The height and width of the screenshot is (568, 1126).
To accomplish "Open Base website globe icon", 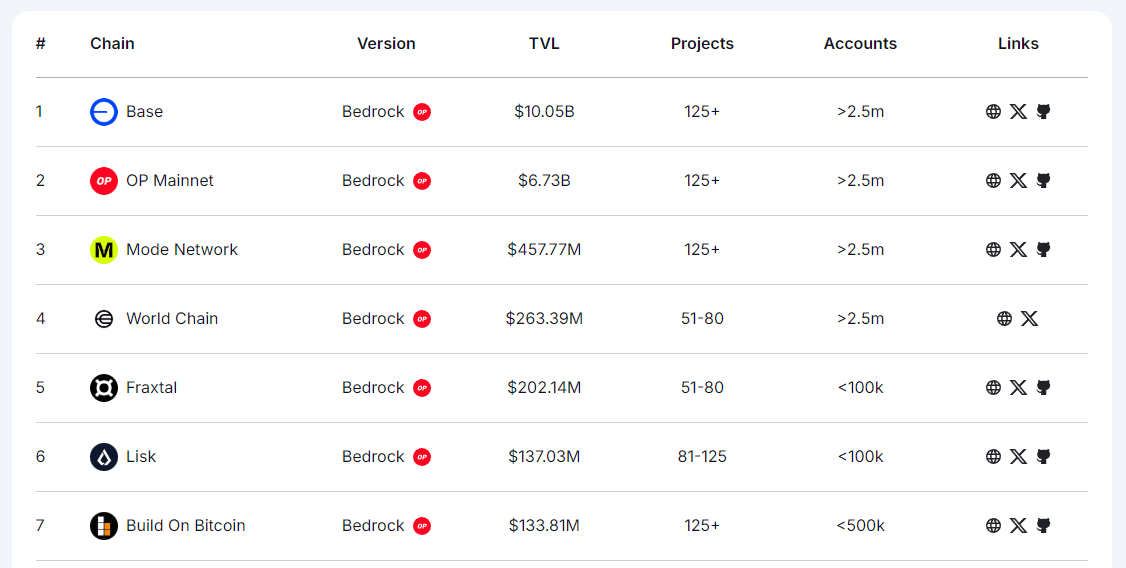I will coord(993,111).
